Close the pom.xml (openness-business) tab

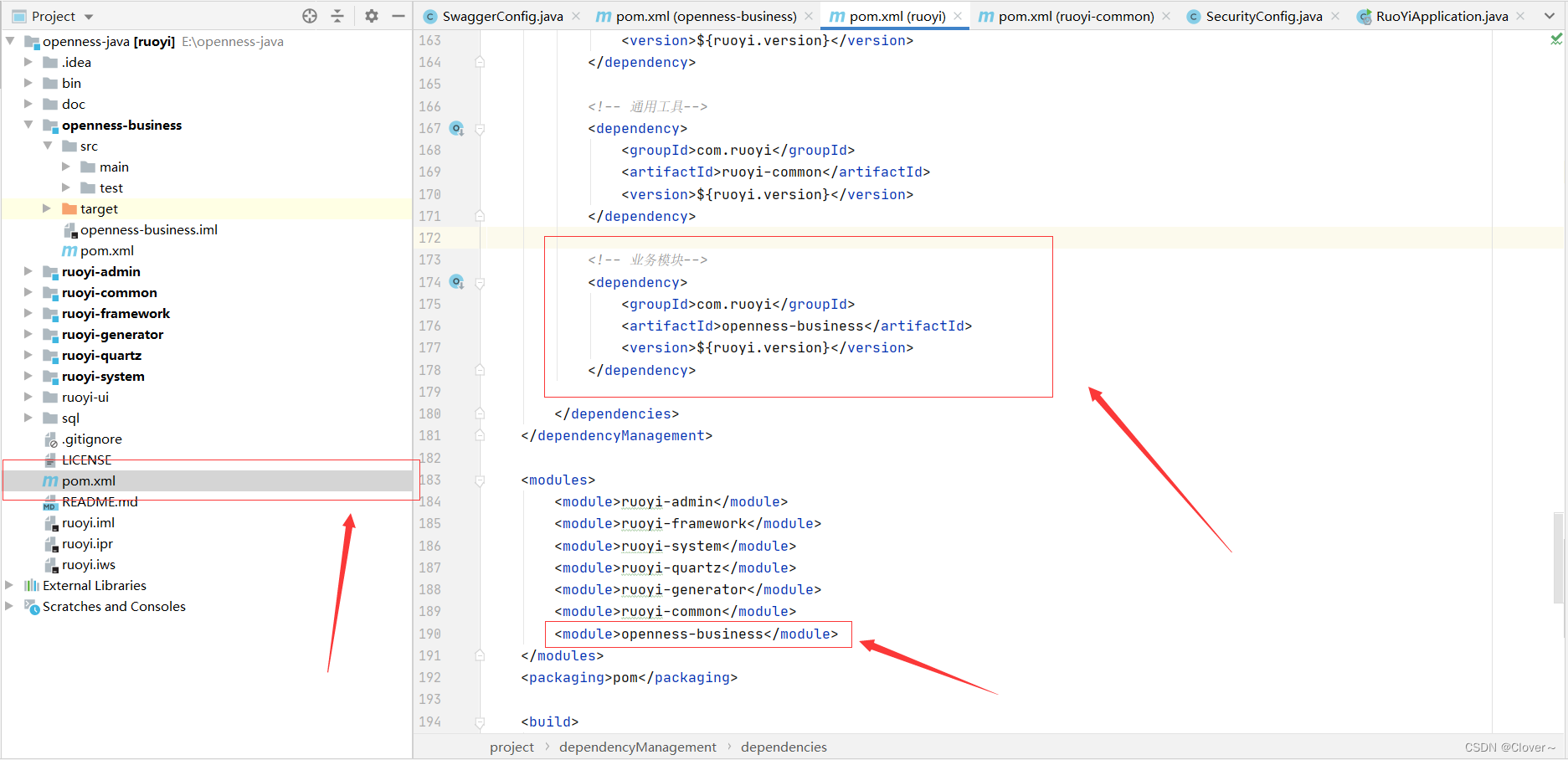tap(809, 16)
